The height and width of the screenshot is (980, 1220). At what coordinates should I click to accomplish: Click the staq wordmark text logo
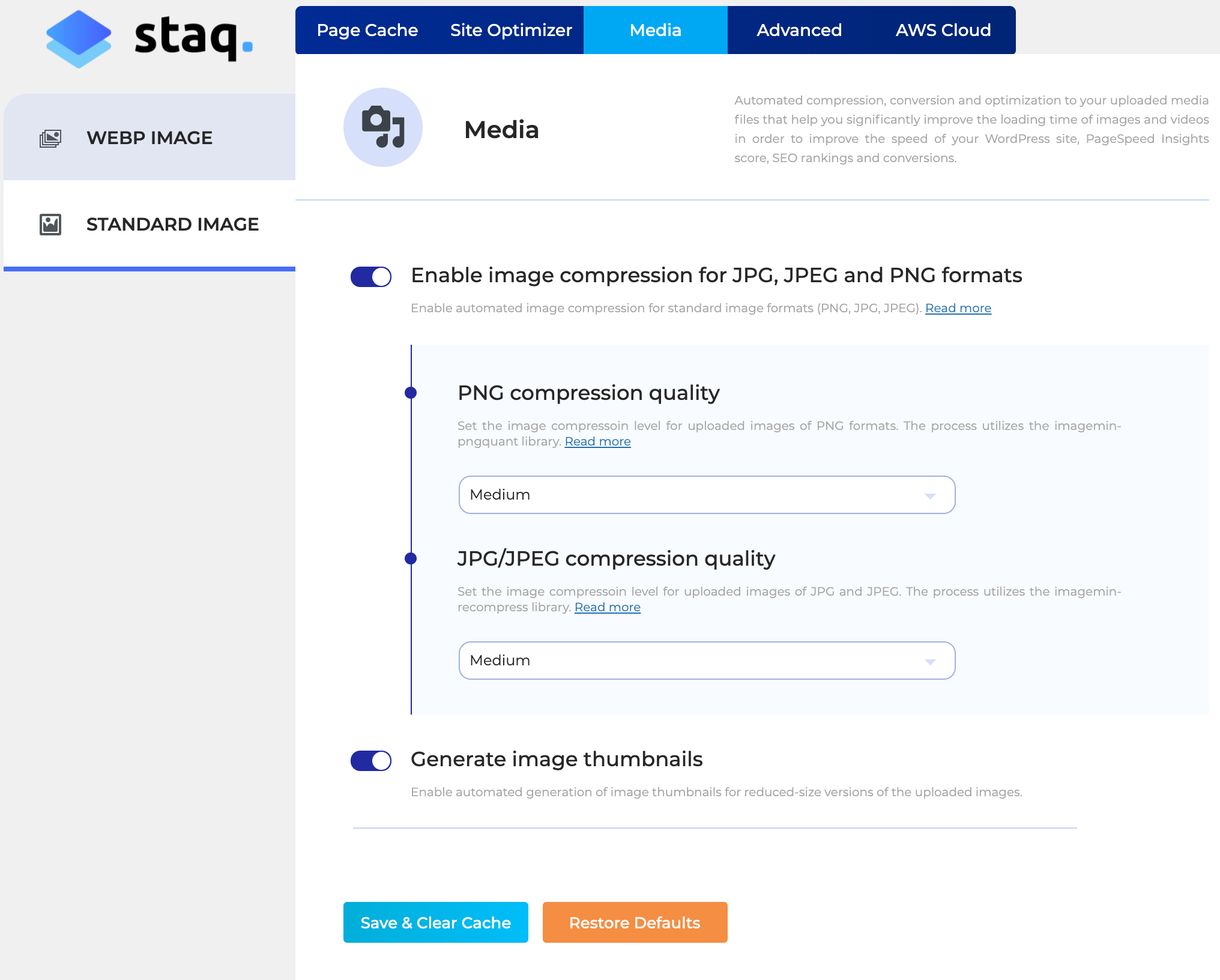point(193,38)
